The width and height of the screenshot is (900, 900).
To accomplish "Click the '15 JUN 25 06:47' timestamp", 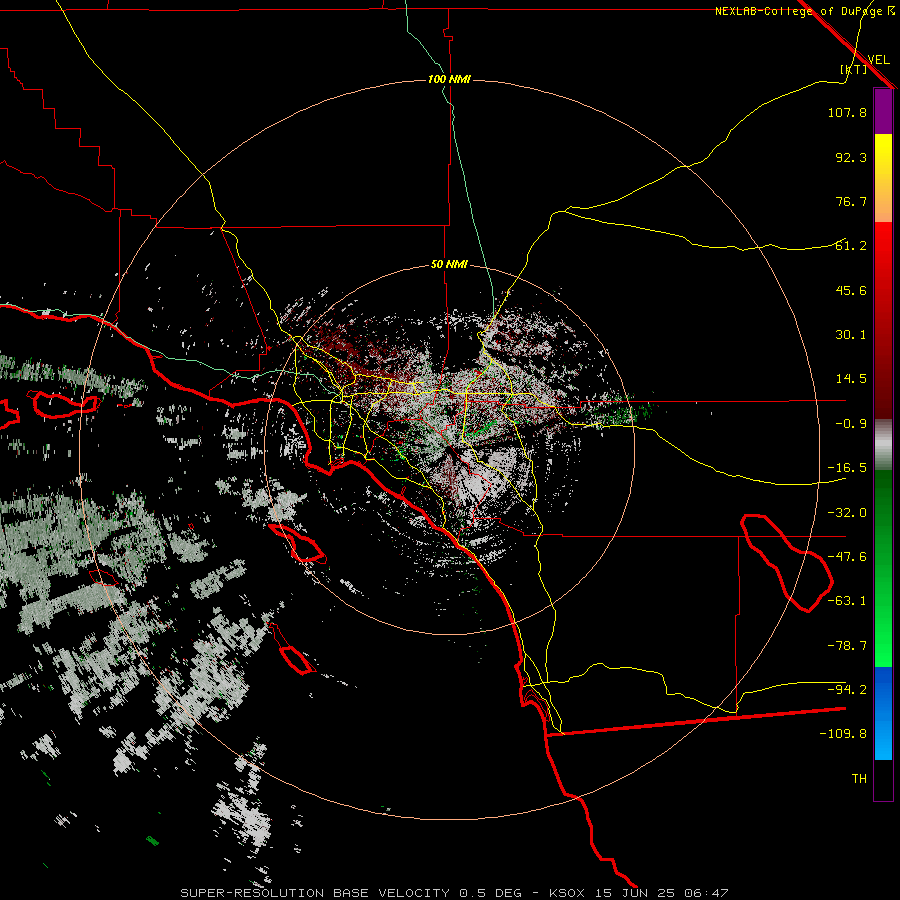I will pyautogui.click(x=660, y=893).
